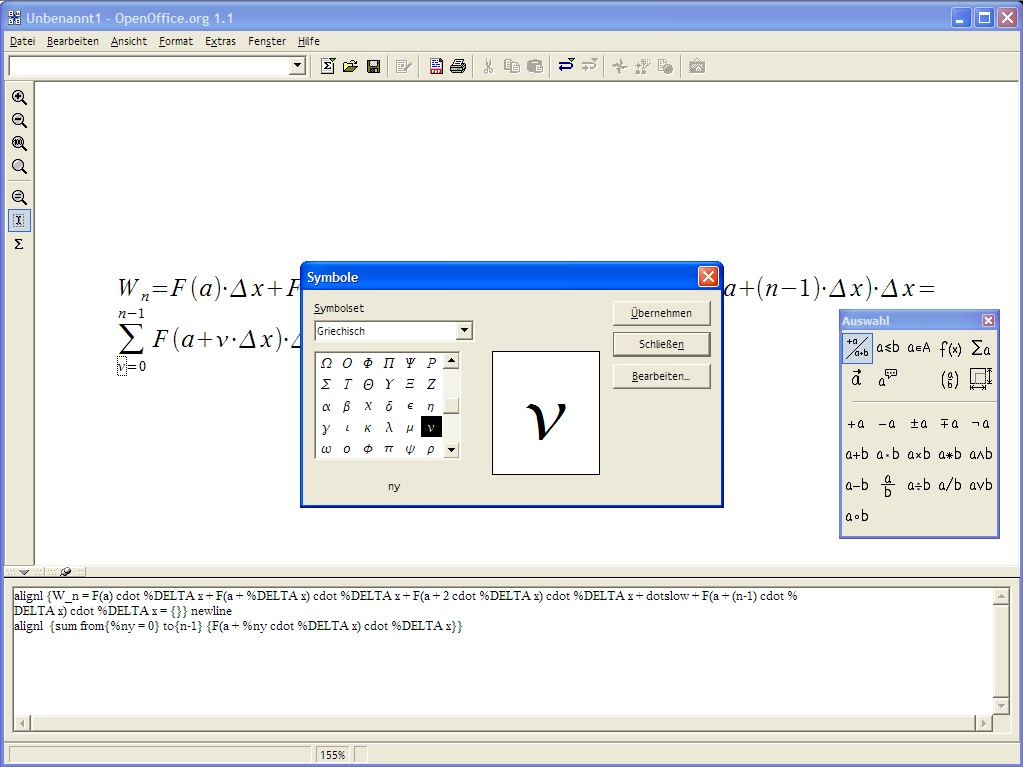Open the URL combo box dropdown arrow
The width and height of the screenshot is (1023, 767).
click(297, 66)
